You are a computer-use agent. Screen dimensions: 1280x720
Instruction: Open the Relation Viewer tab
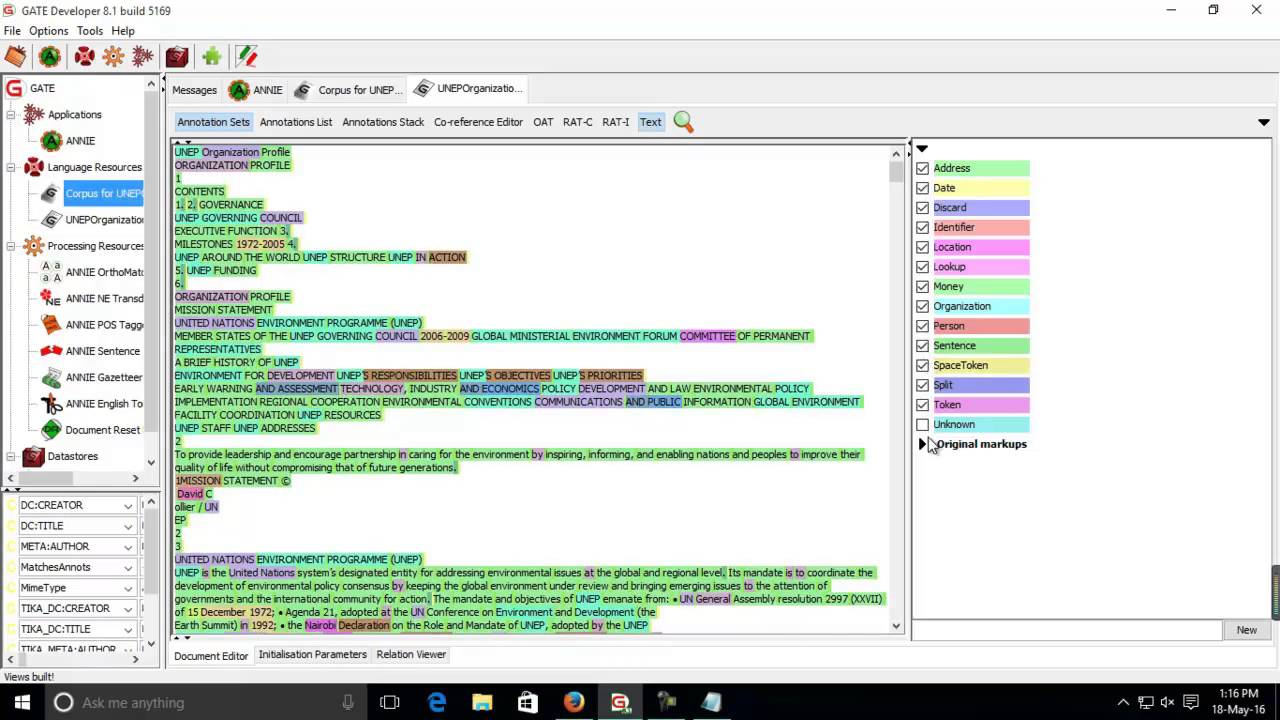coord(411,654)
